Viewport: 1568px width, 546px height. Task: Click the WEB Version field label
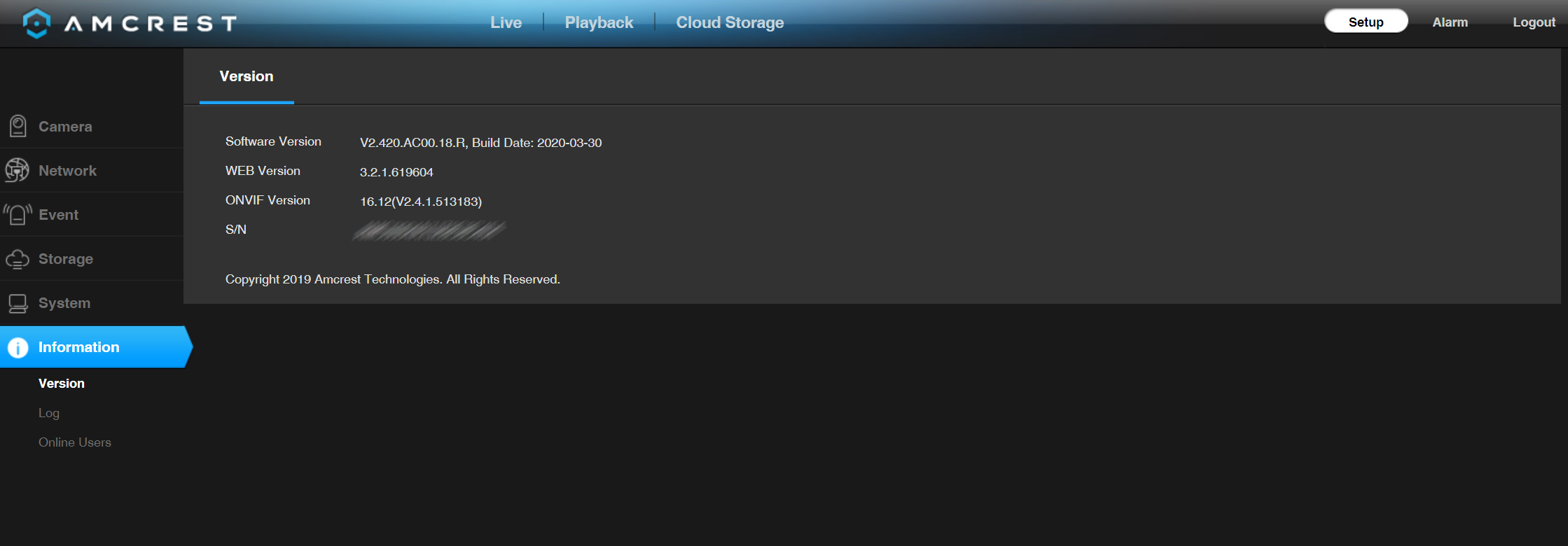[x=263, y=171]
